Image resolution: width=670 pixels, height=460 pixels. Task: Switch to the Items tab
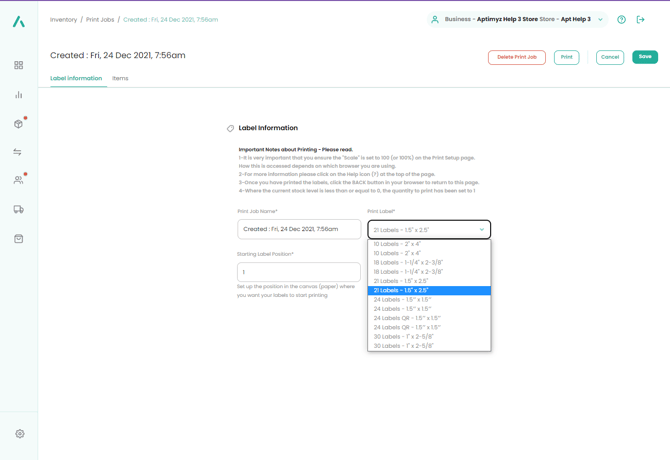120,78
